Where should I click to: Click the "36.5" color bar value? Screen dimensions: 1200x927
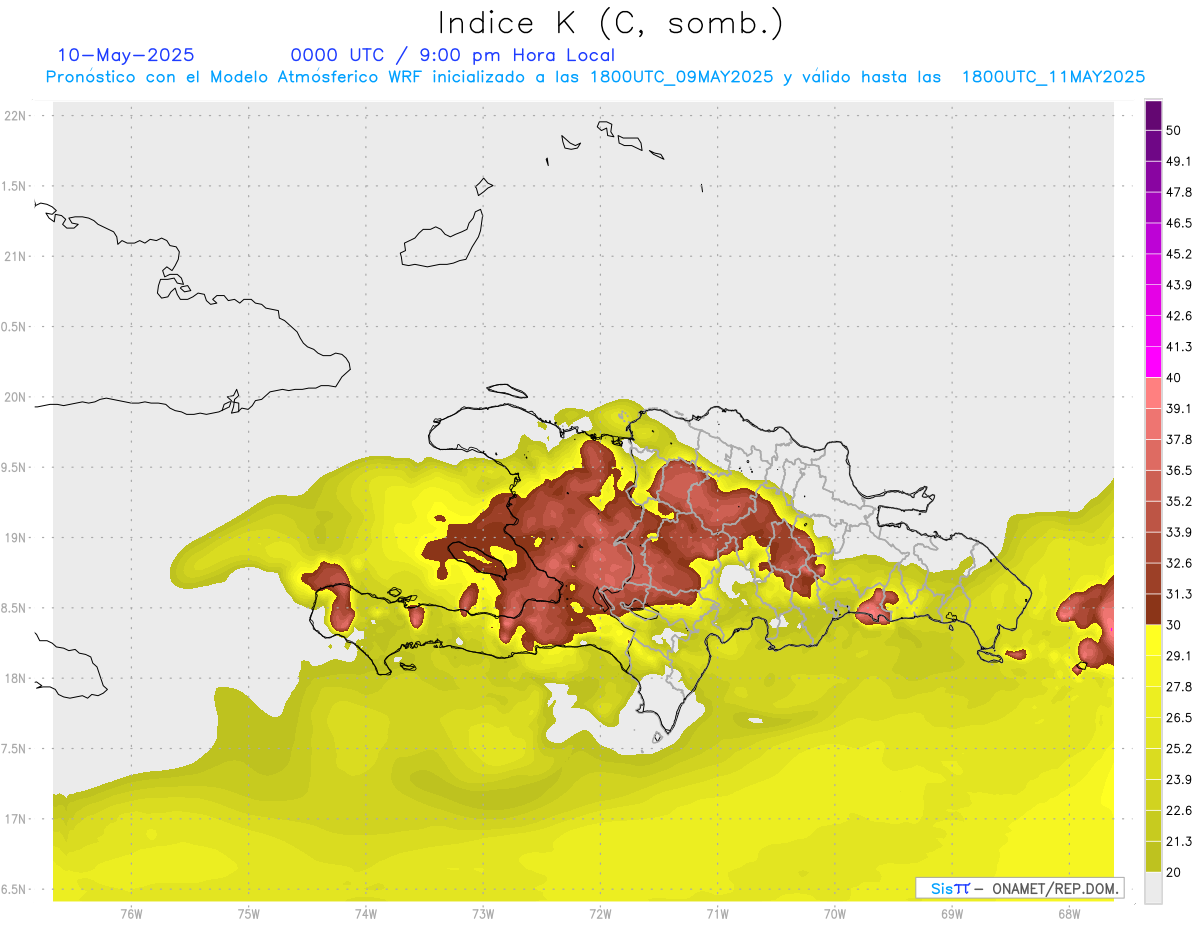click(1178, 471)
